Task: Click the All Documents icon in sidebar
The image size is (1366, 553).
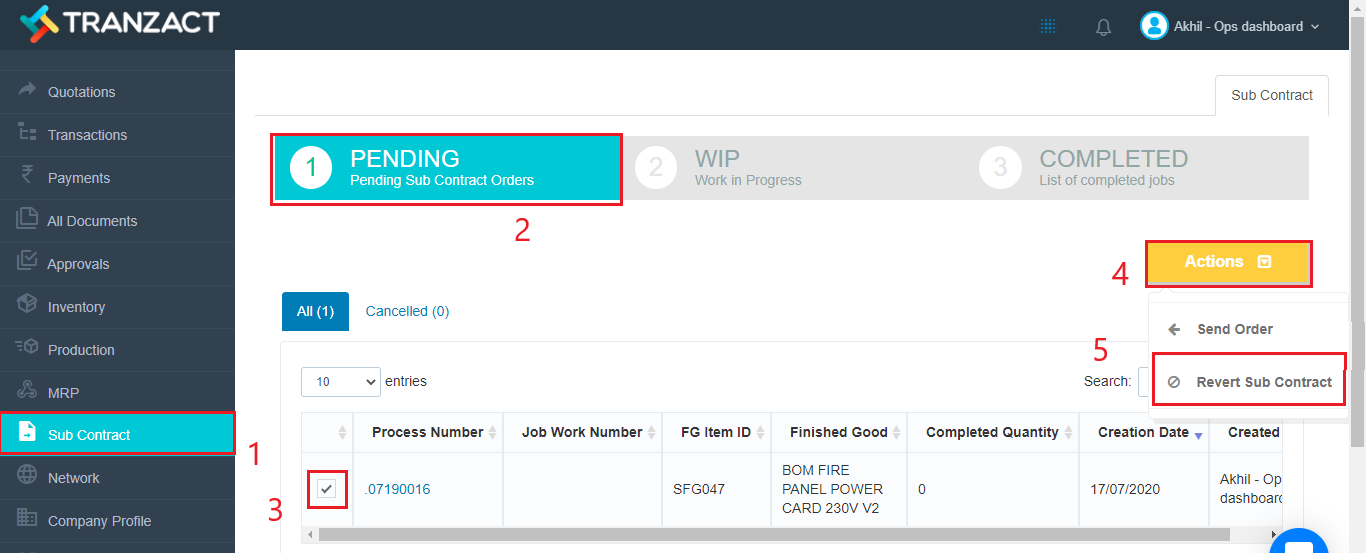Action: [x=27, y=219]
